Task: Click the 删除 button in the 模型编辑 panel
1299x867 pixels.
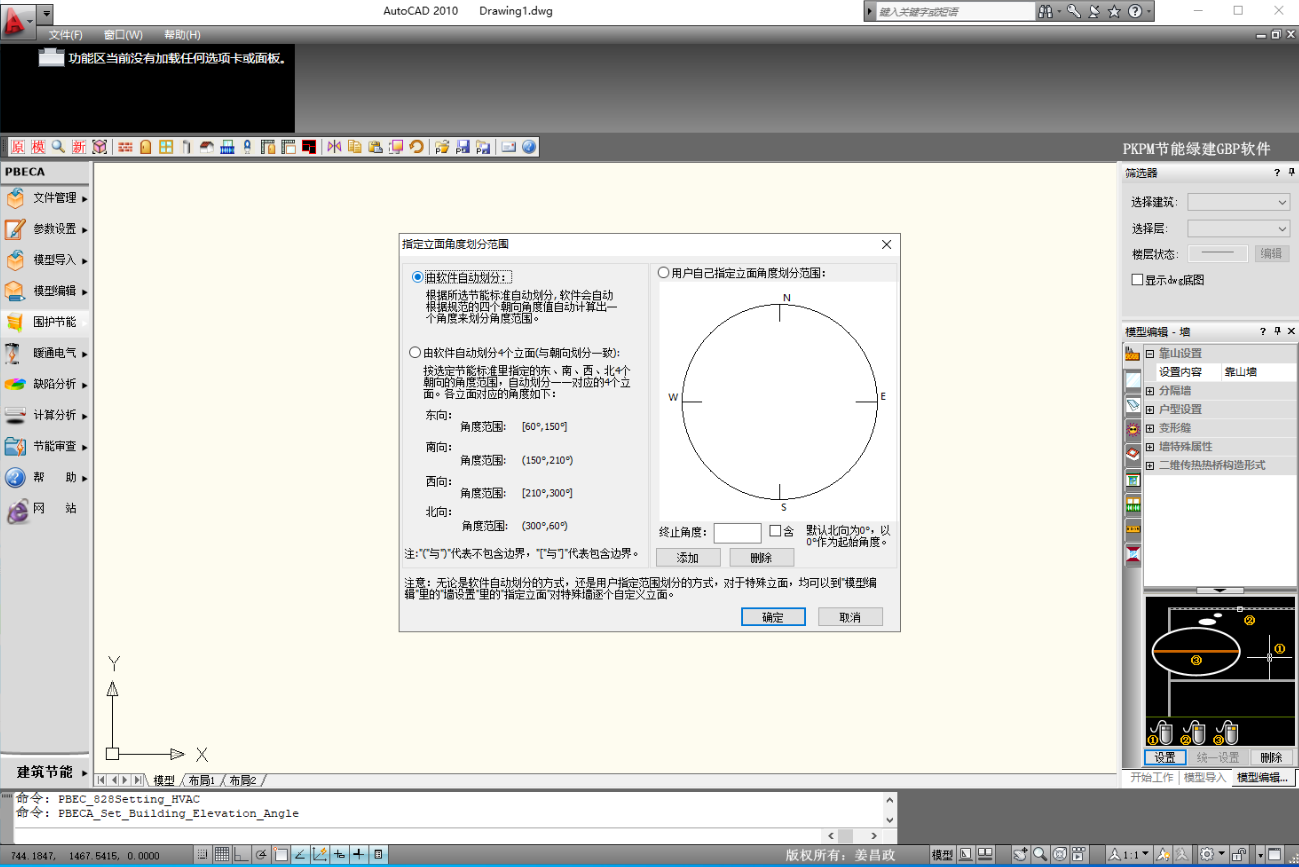Action: [x=1271, y=758]
